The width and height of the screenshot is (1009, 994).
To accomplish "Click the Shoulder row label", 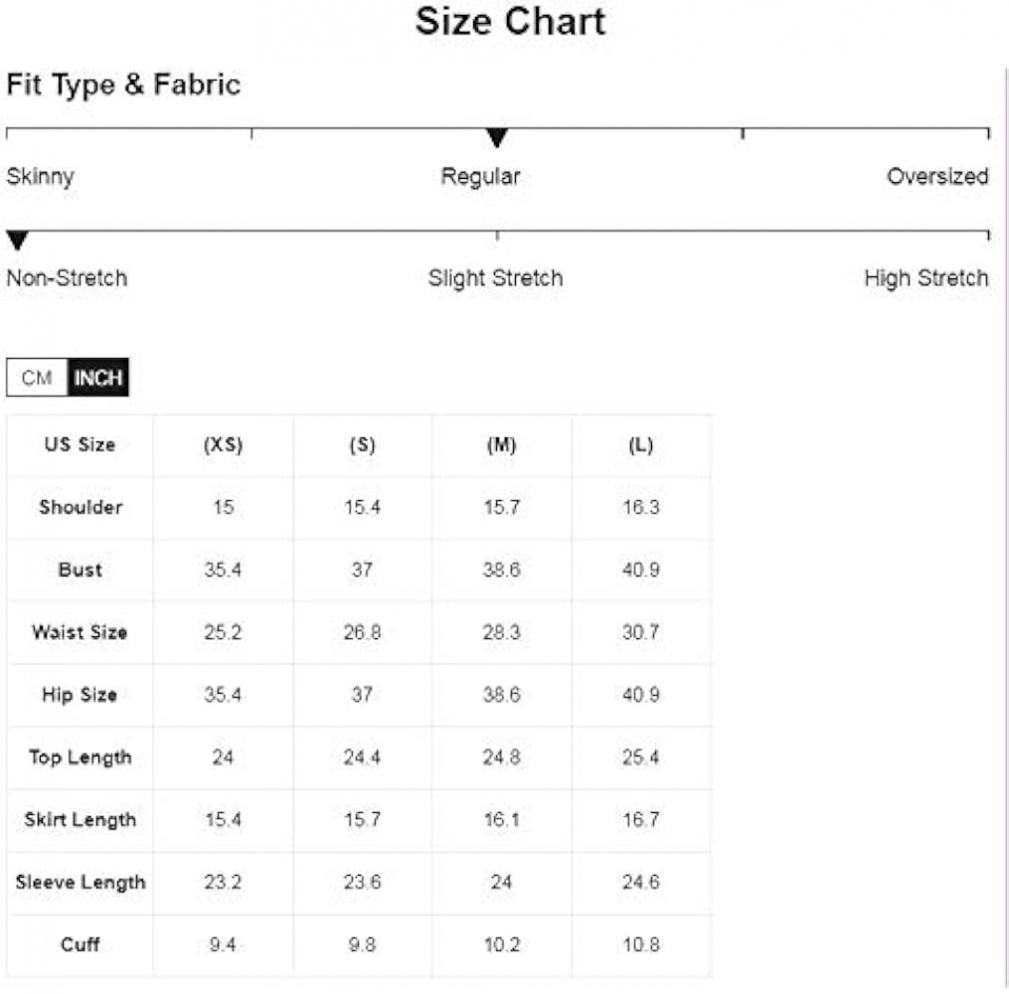I will click(80, 507).
